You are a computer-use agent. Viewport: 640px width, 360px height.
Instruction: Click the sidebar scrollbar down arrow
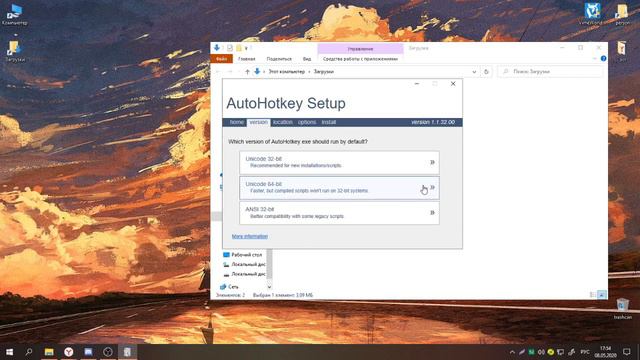269,287
